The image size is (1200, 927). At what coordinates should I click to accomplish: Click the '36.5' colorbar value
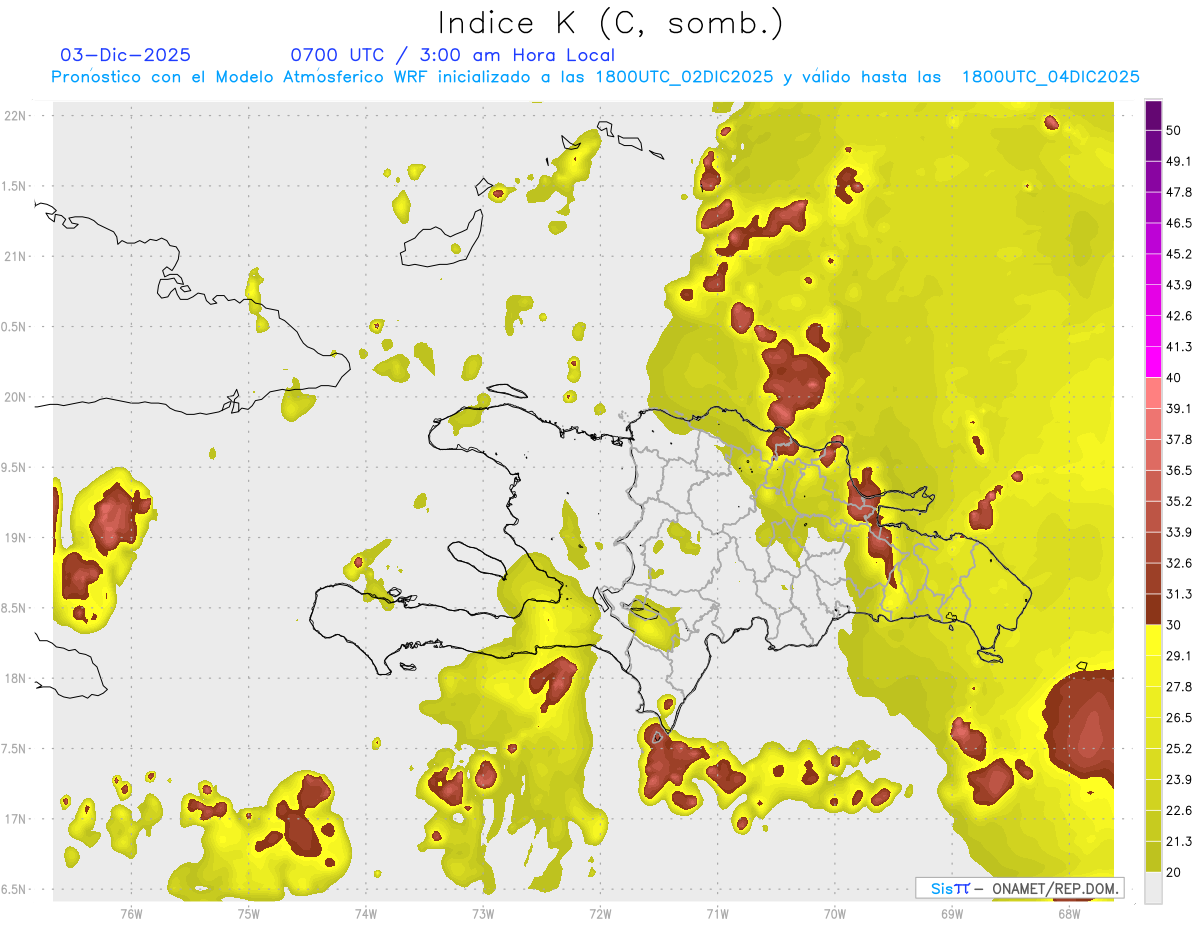[x=1180, y=470]
